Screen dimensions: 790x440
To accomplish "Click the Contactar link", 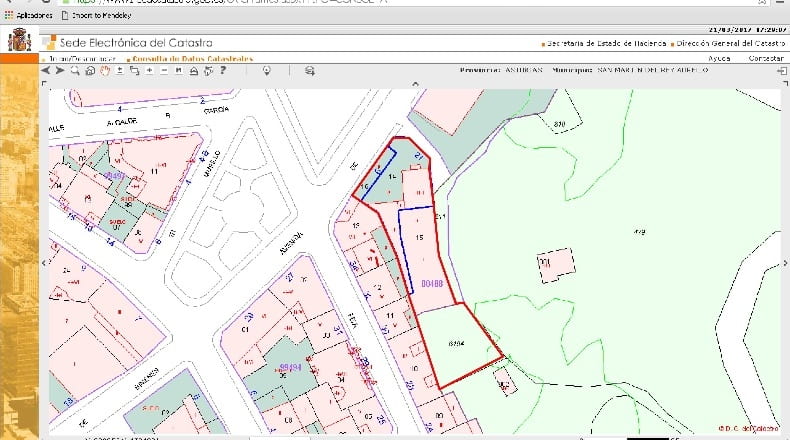I will (x=766, y=58).
